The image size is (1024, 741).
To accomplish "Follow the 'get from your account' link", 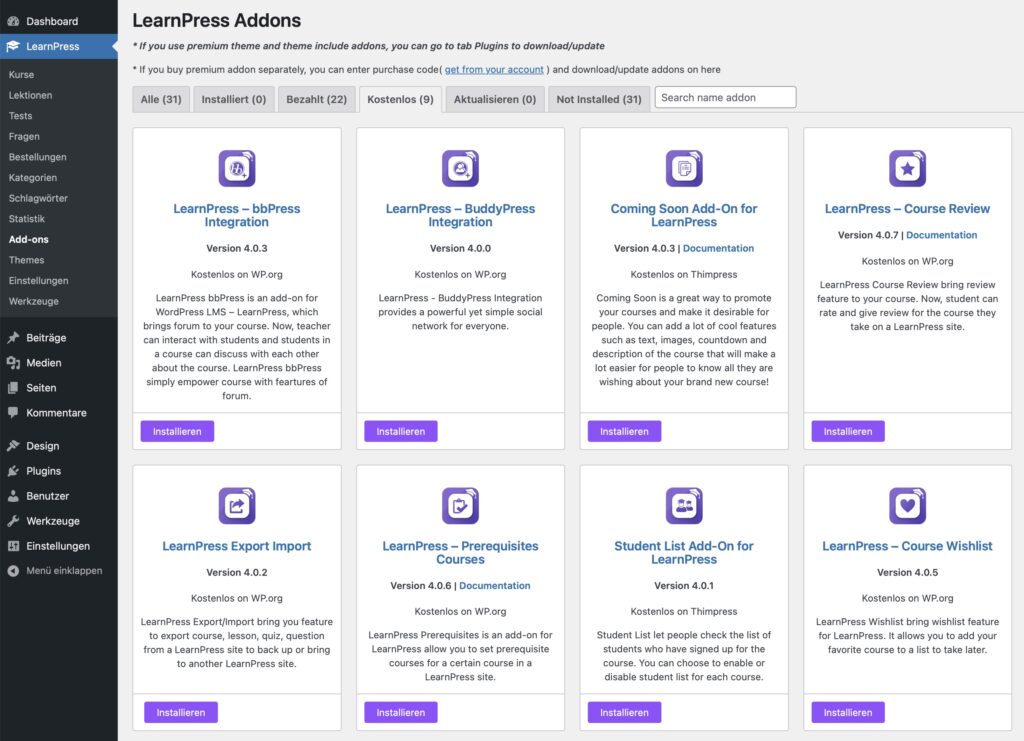I will 494,69.
